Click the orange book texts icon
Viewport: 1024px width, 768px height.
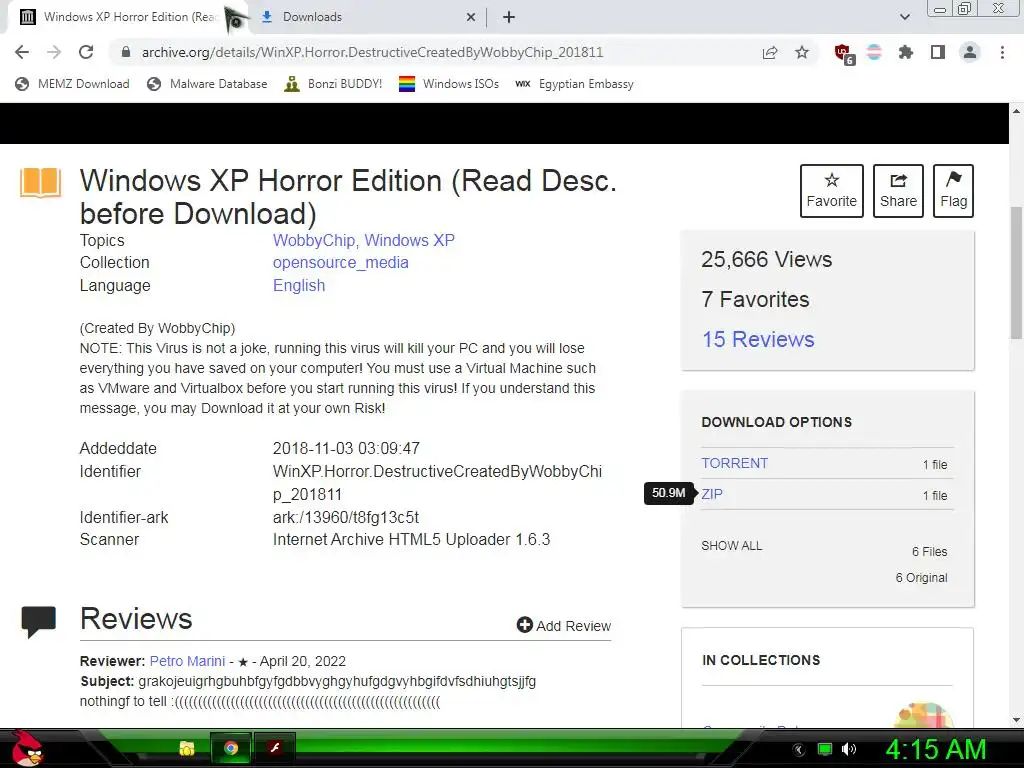pos(40,182)
